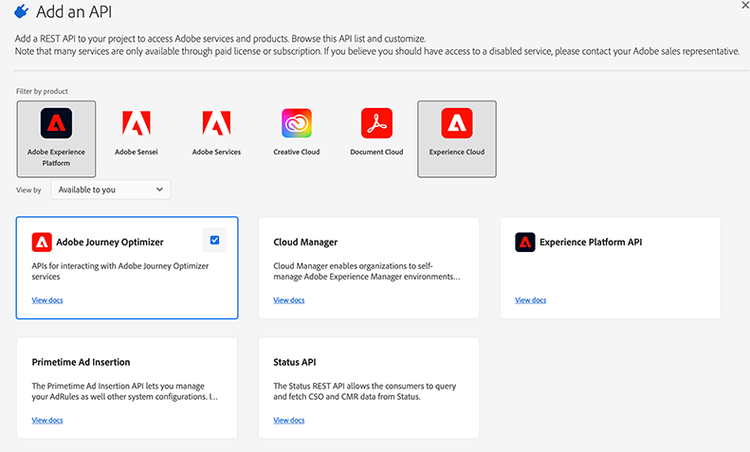Open View docs link for Adobe Journey Optimizer
Image resolution: width=750 pixels, height=452 pixels.
click(x=47, y=299)
